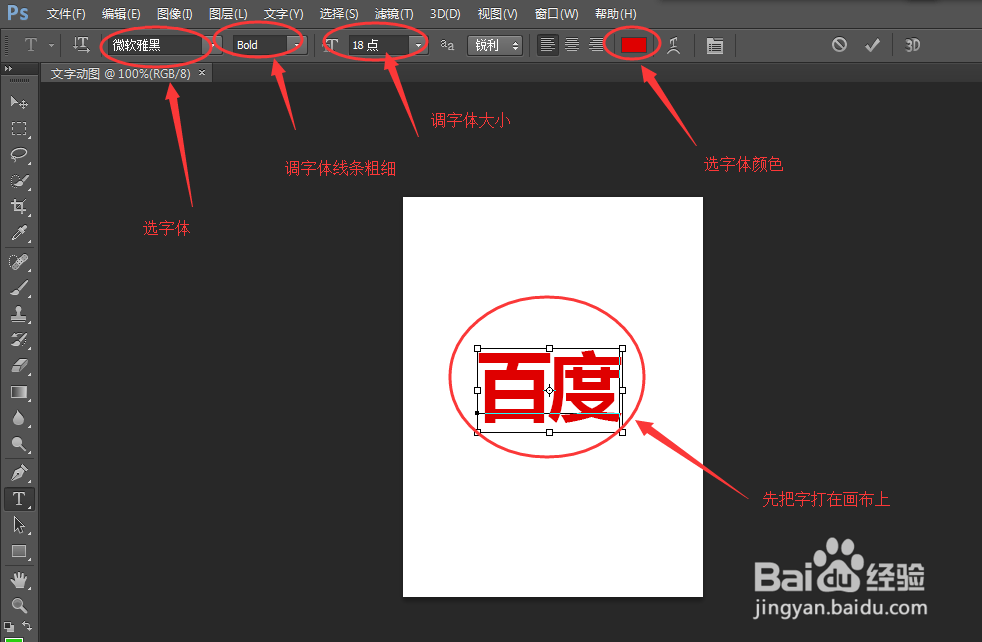This screenshot has width=982, height=642.
Task: Select the History Brush tool
Action: [19, 340]
